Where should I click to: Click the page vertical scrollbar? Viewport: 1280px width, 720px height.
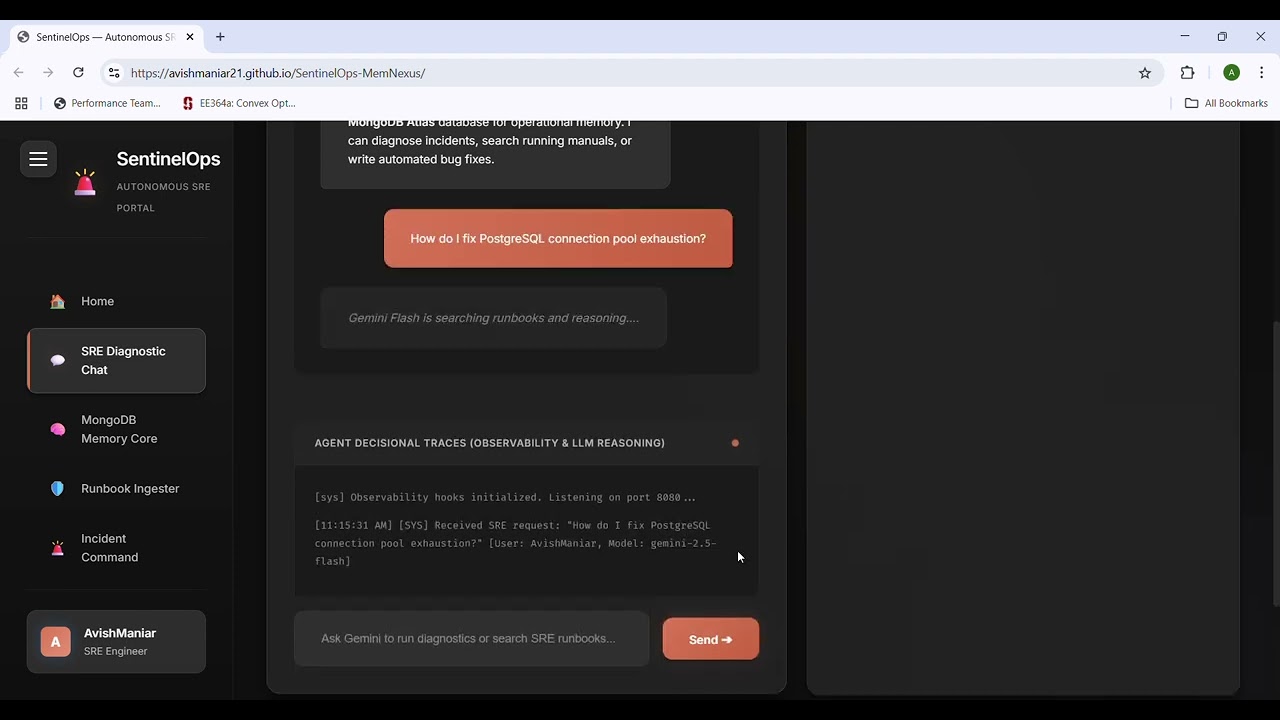tap(1275, 463)
